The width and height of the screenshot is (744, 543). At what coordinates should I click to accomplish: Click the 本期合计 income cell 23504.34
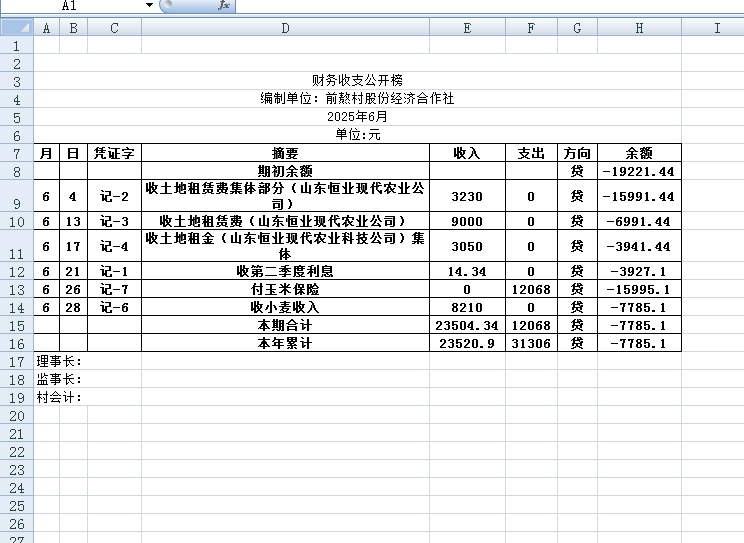467,325
